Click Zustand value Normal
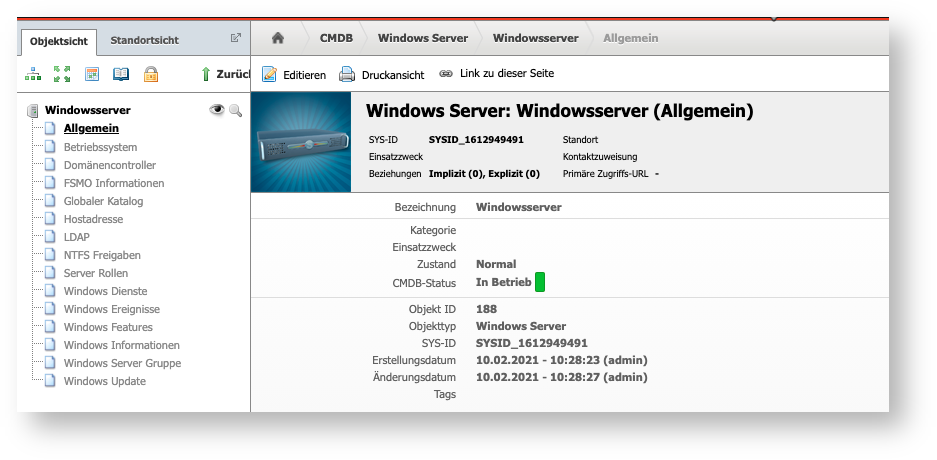Viewport: 937px width, 460px height. 496,264
